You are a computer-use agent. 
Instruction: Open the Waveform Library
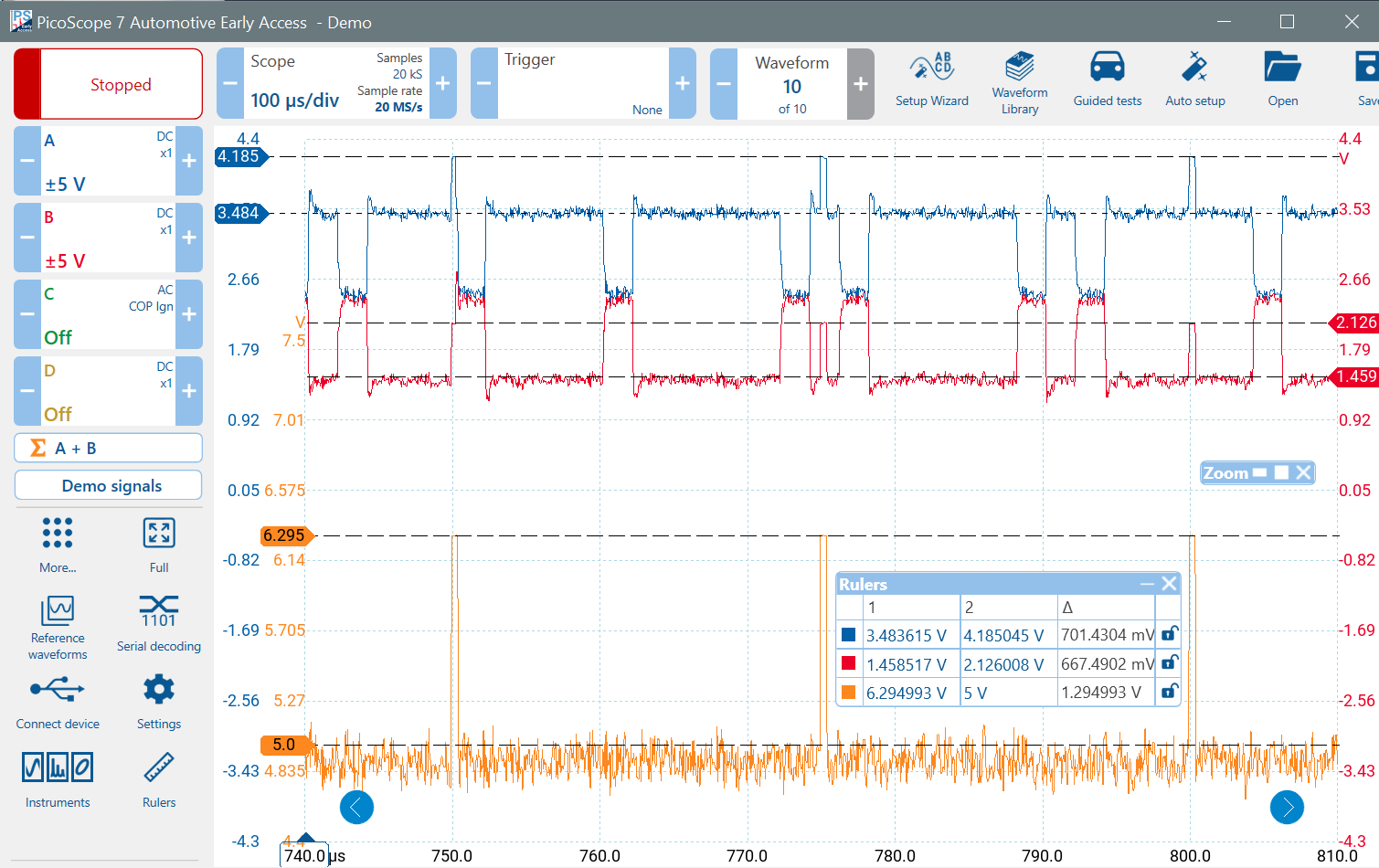[1020, 82]
